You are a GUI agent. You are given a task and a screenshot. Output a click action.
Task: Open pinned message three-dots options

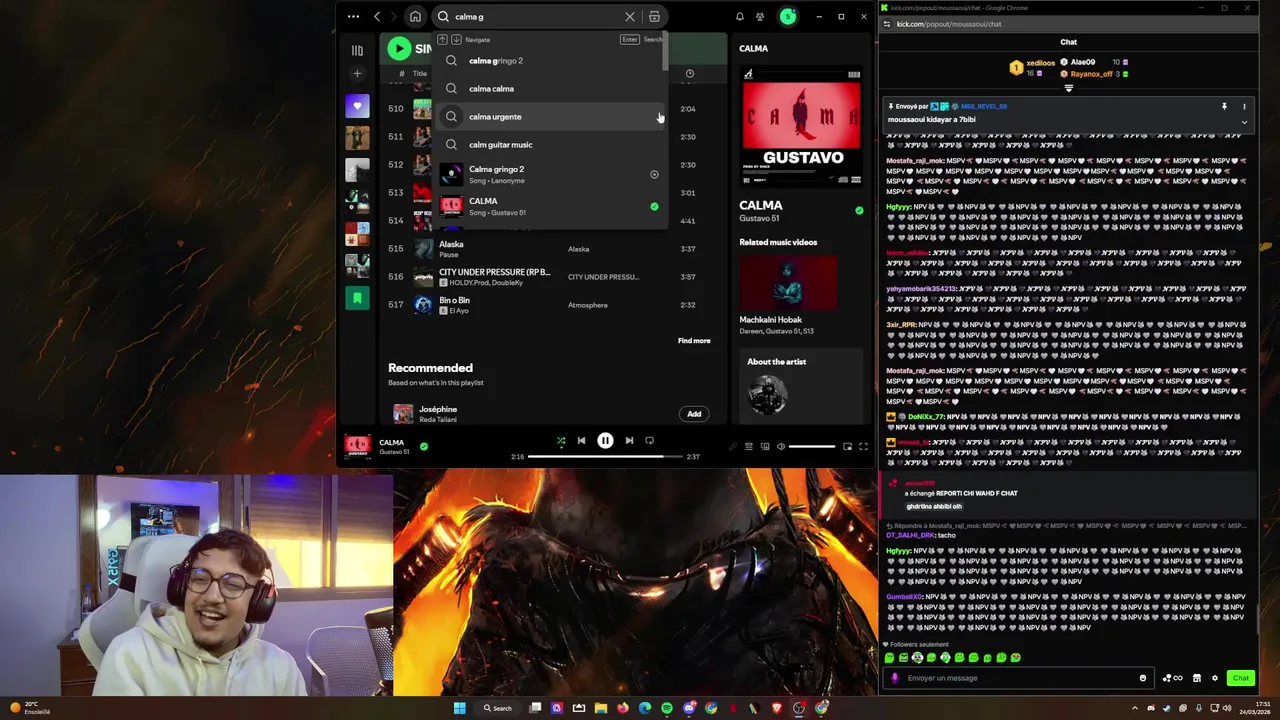tap(1244, 106)
